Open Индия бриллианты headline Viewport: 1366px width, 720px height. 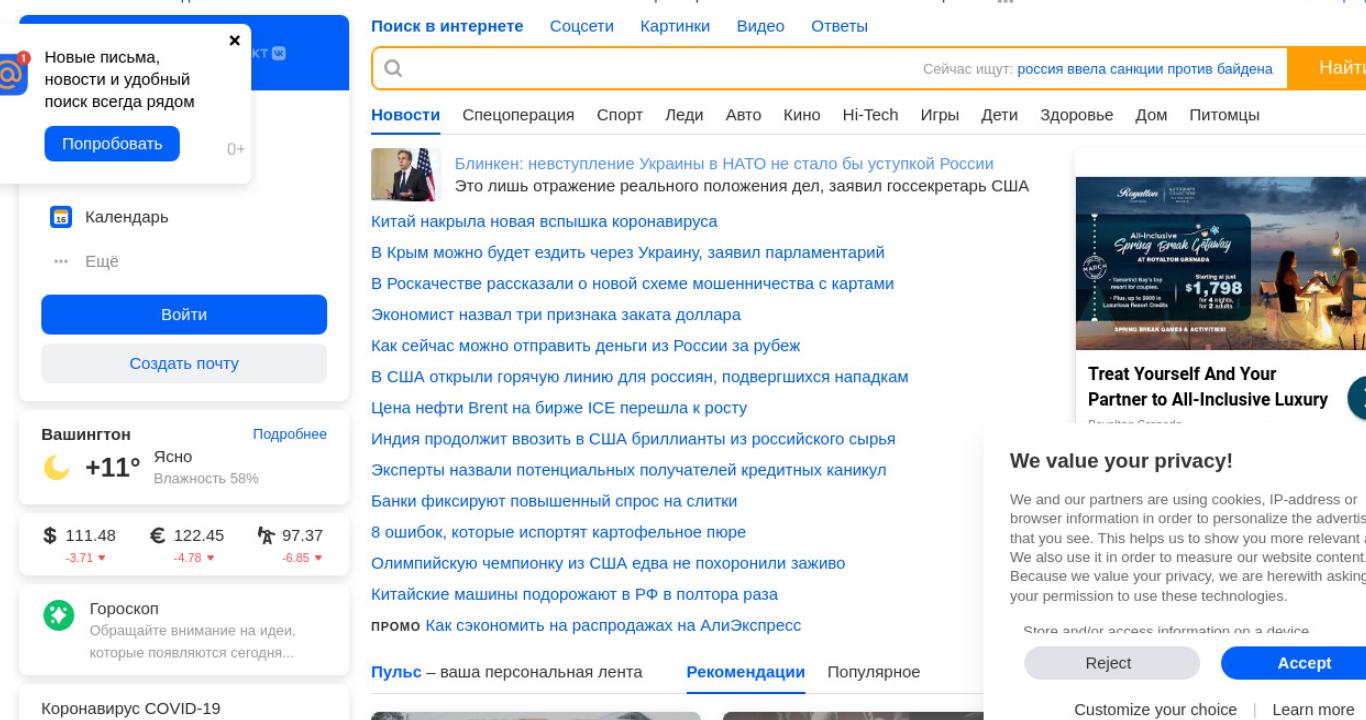click(633, 439)
